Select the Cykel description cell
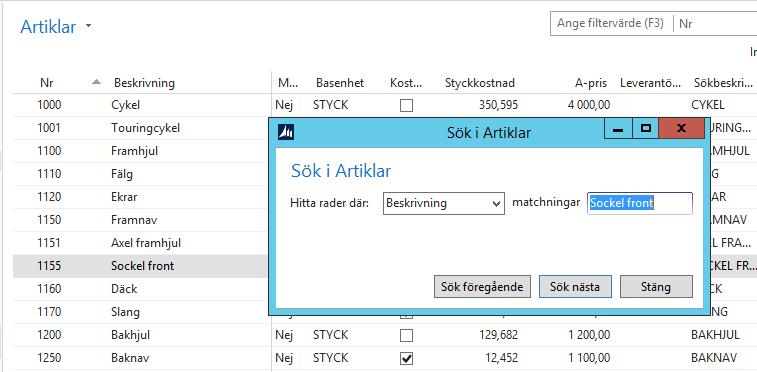The image size is (757, 372). [x=126, y=105]
